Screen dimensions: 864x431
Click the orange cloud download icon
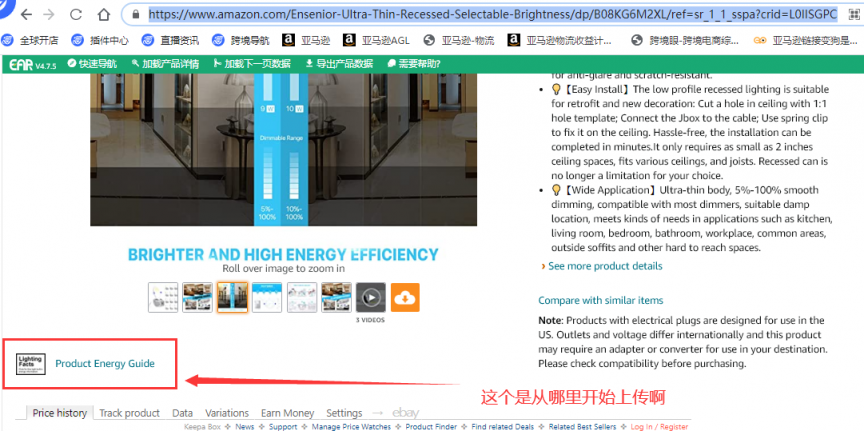pyautogui.click(x=405, y=298)
